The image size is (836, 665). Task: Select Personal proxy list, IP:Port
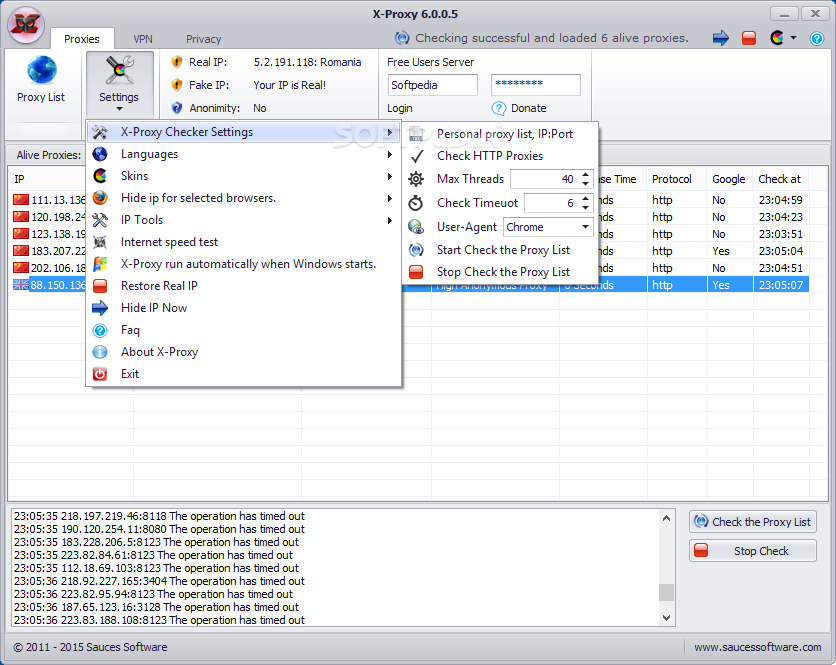pyautogui.click(x=504, y=134)
